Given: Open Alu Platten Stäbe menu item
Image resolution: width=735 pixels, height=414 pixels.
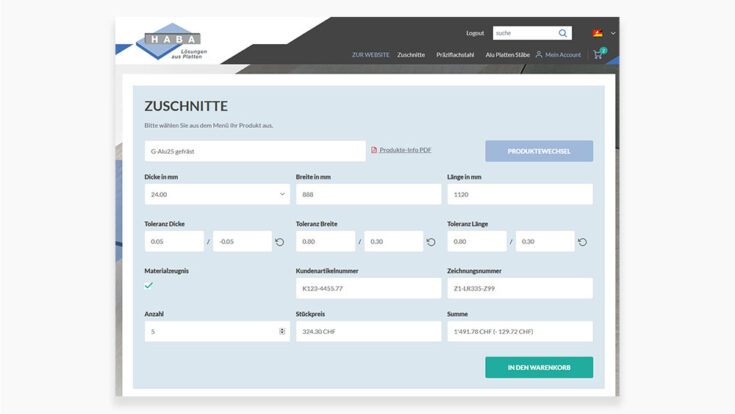Looking at the screenshot, I should [508, 55].
